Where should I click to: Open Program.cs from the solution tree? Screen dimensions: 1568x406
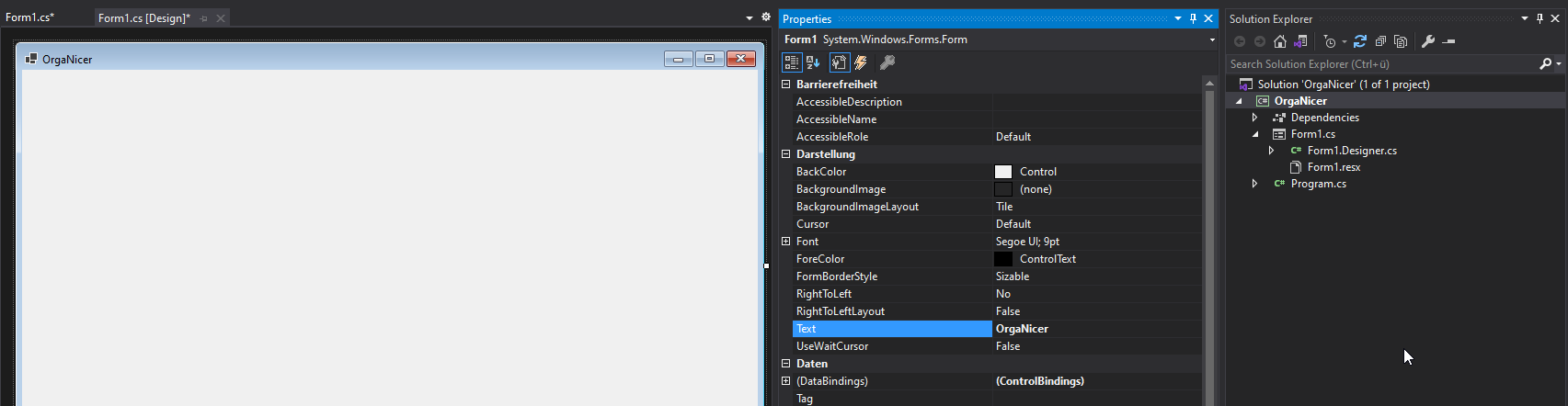[1318, 184]
